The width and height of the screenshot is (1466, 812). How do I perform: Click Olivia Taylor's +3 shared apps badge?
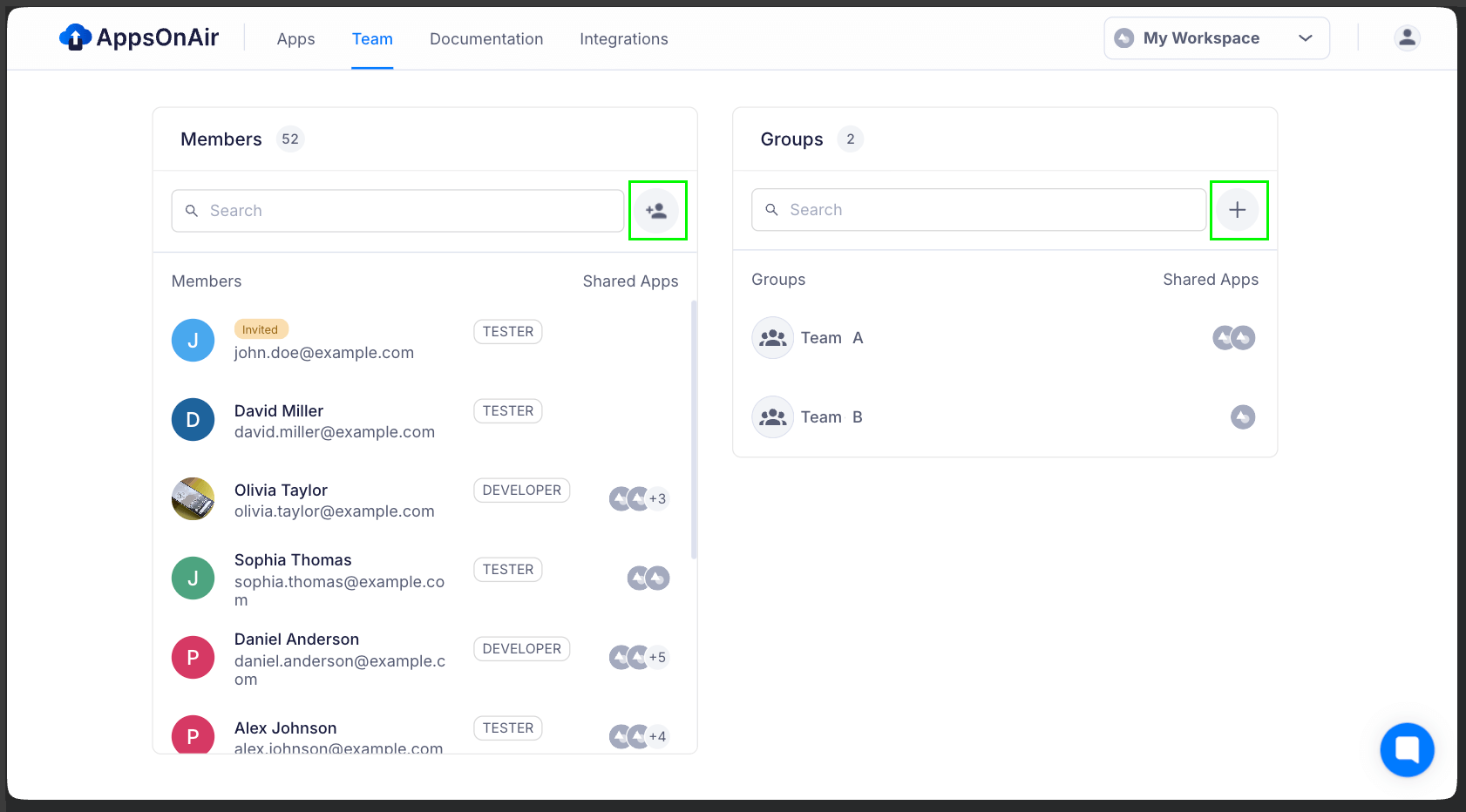click(657, 499)
